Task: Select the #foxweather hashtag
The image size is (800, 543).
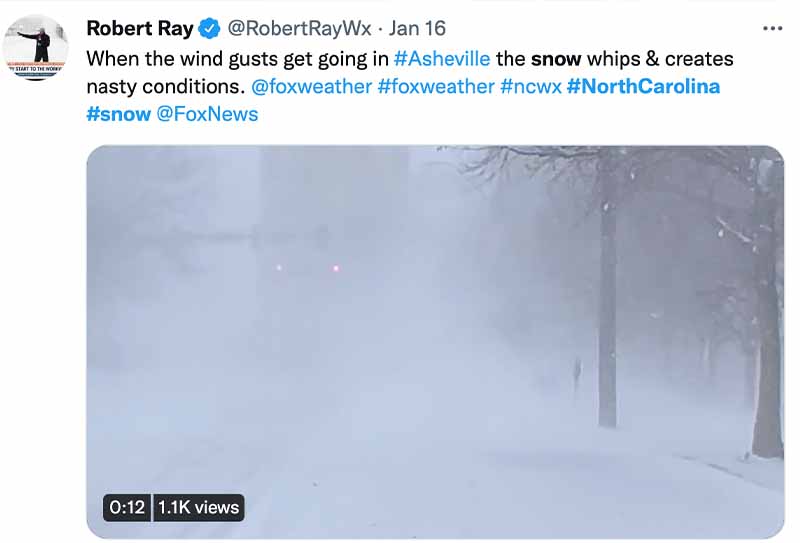Action: pos(436,87)
